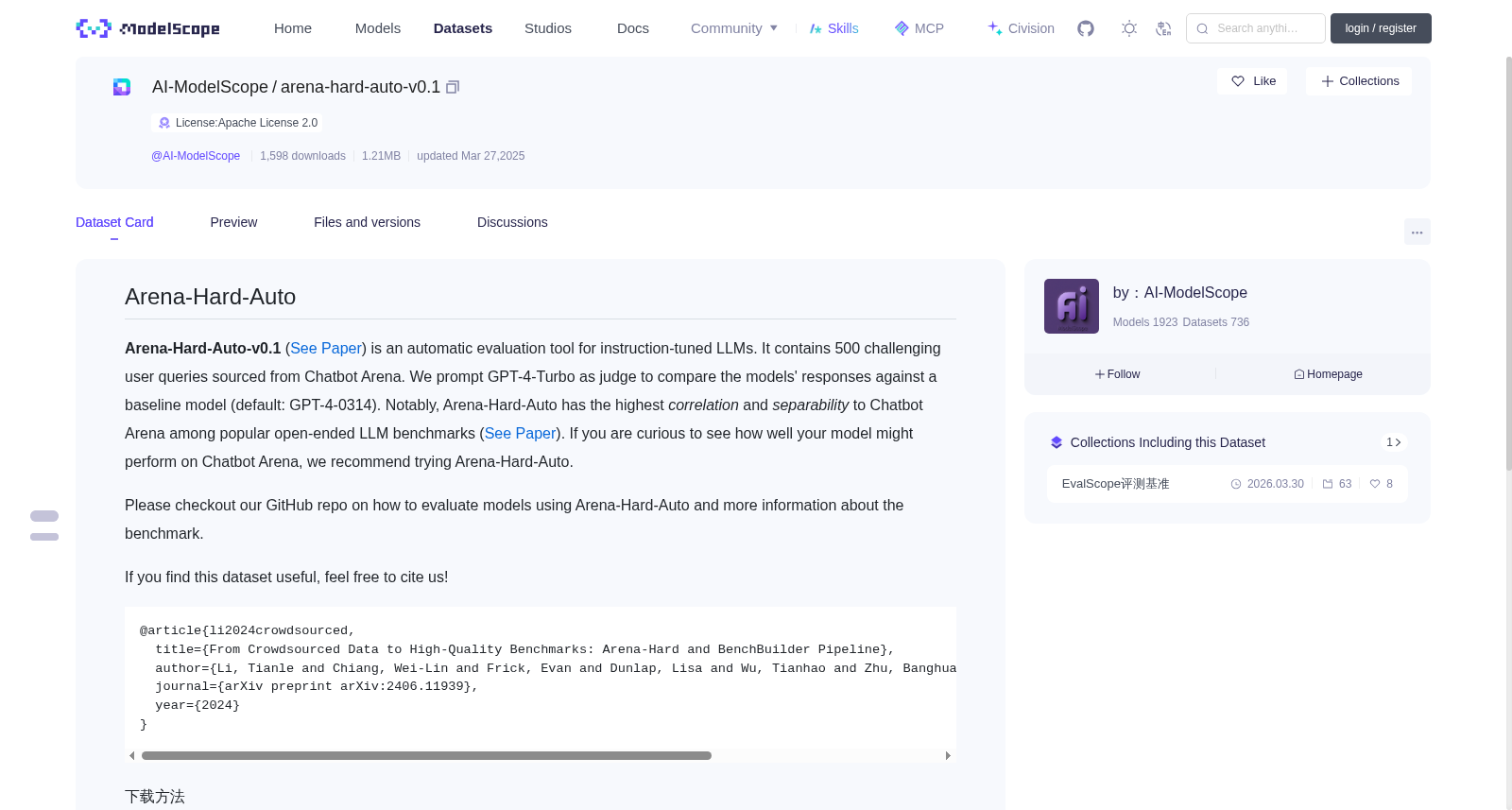This screenshot has height=810, width=1512.
Task: Add to Collections with plus button
Action: click(1359, 81)
